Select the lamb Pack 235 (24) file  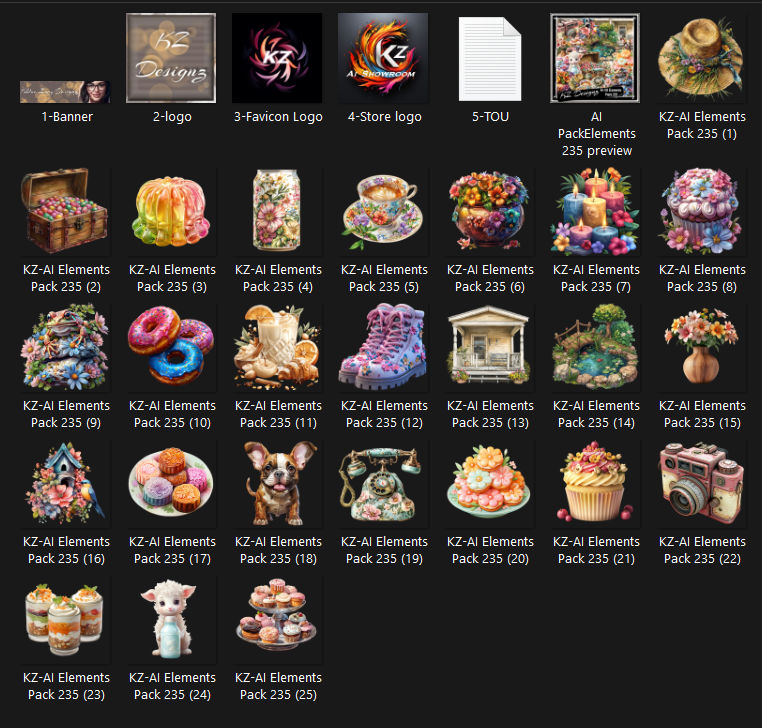click(171, 618)
